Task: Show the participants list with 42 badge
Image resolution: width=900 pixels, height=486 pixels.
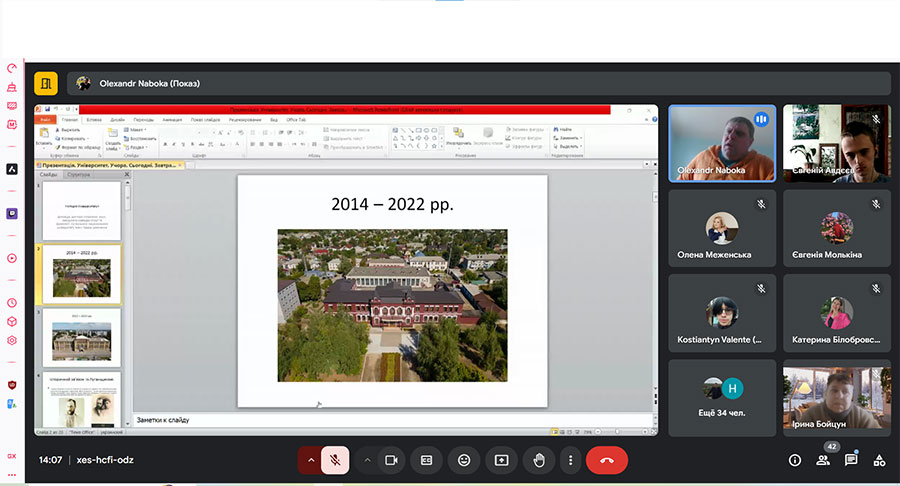Action: [x=823, y=460]
